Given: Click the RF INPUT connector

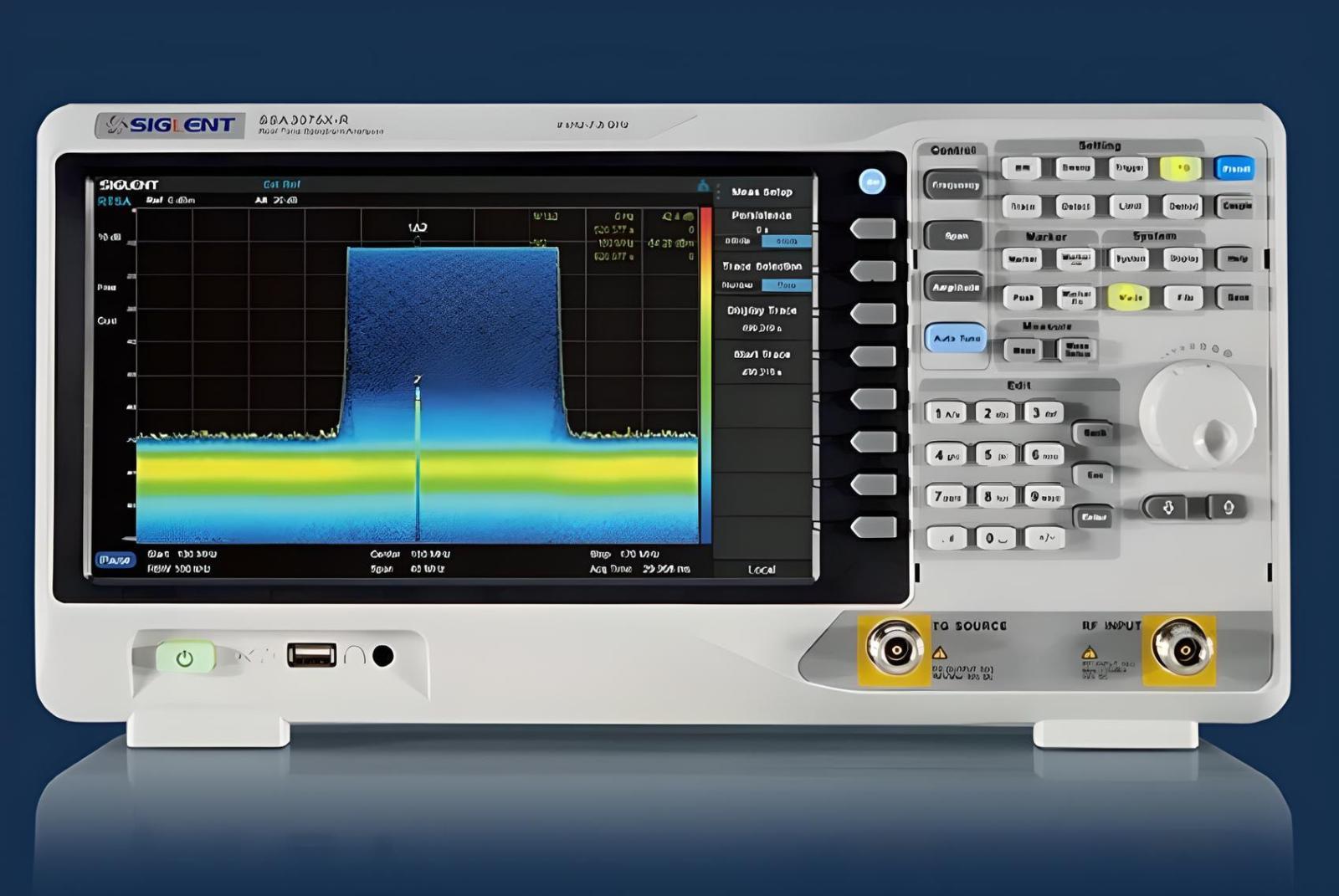Looking at the screenshot, I should point(1179,647).
